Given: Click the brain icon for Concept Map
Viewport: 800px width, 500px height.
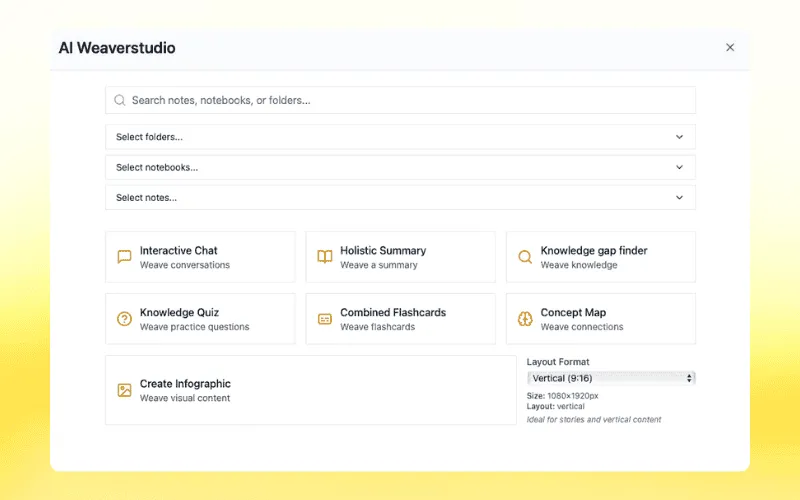Looking at the screenshot, I should click(525, 319).
